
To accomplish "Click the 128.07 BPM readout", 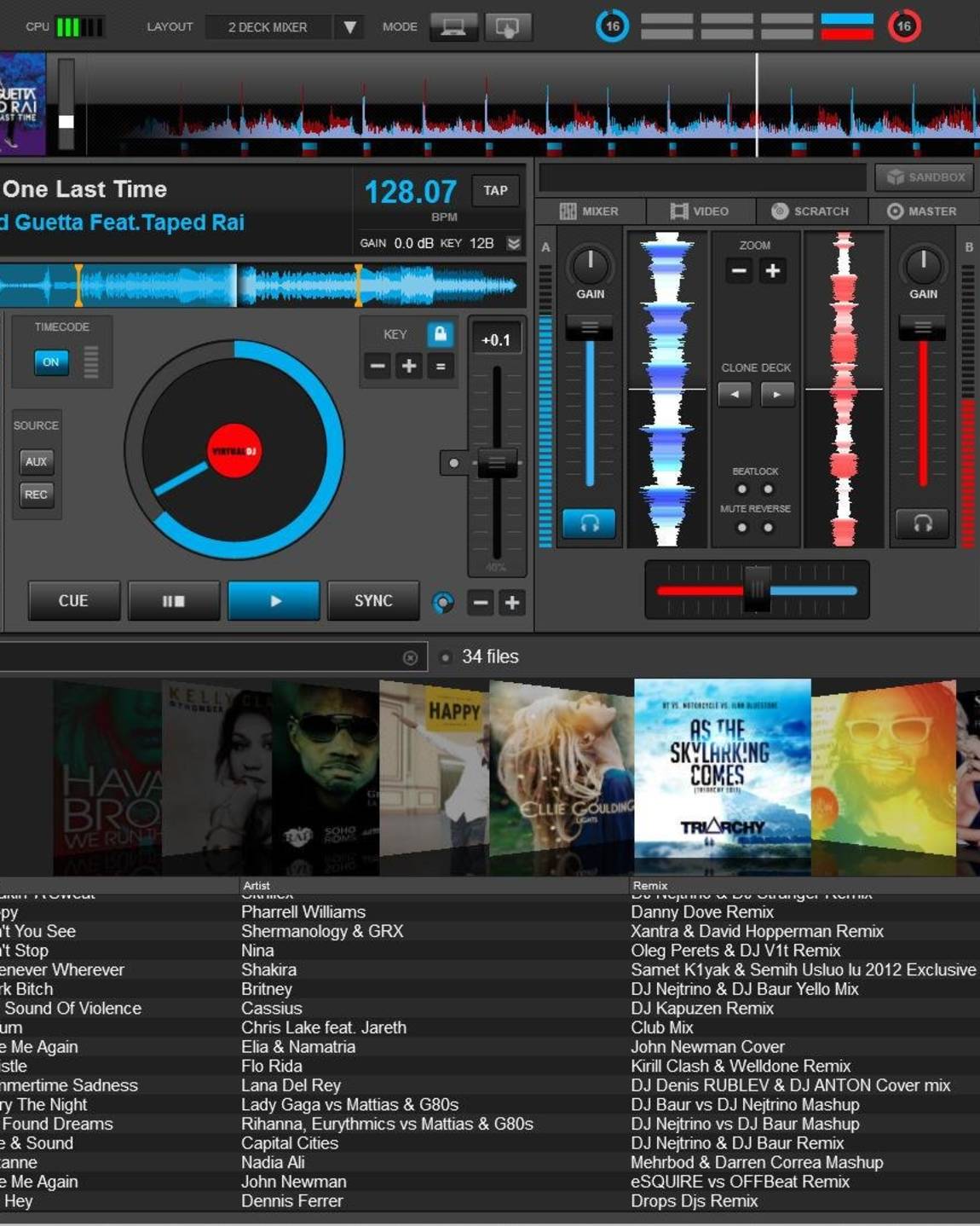I will [411, 192].
